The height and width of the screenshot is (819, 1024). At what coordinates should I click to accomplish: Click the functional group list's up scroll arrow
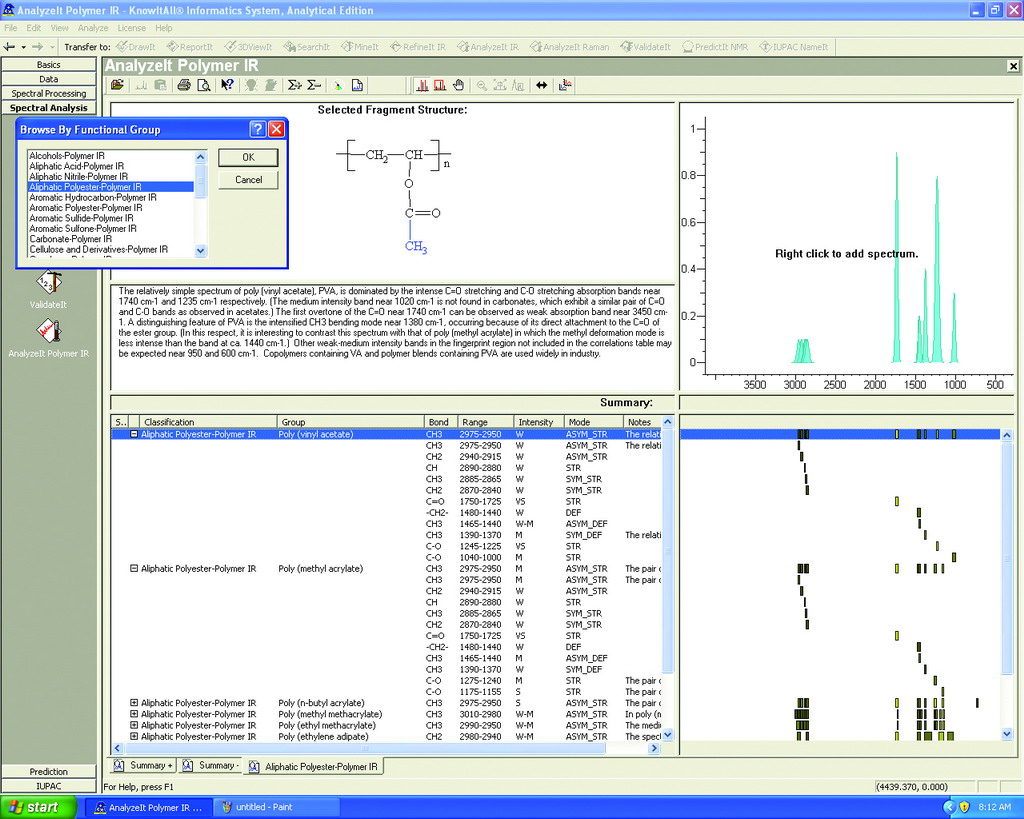[200, 157]
